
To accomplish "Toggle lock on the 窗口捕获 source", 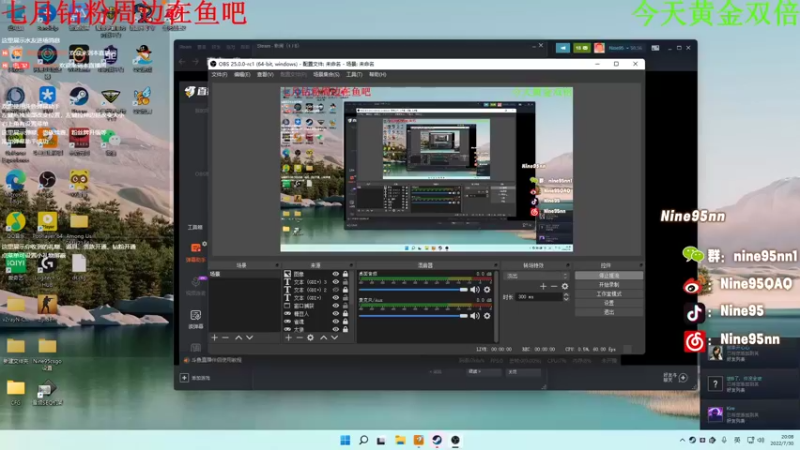I will click(345, 306).
